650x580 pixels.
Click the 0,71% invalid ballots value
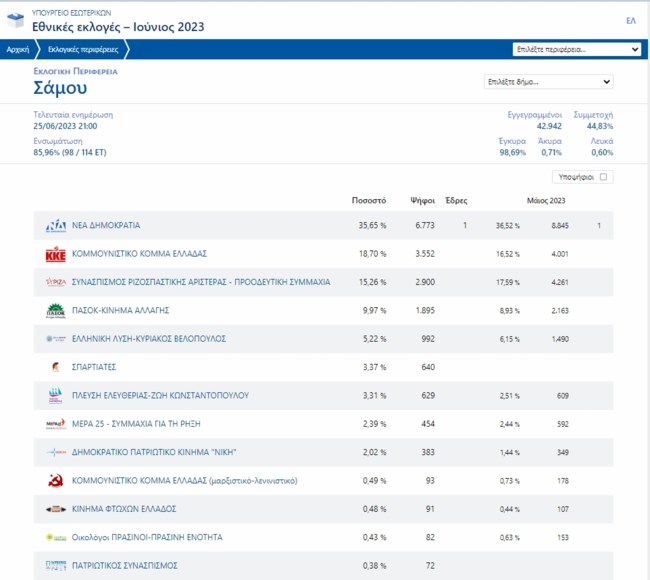coord(551,153)
